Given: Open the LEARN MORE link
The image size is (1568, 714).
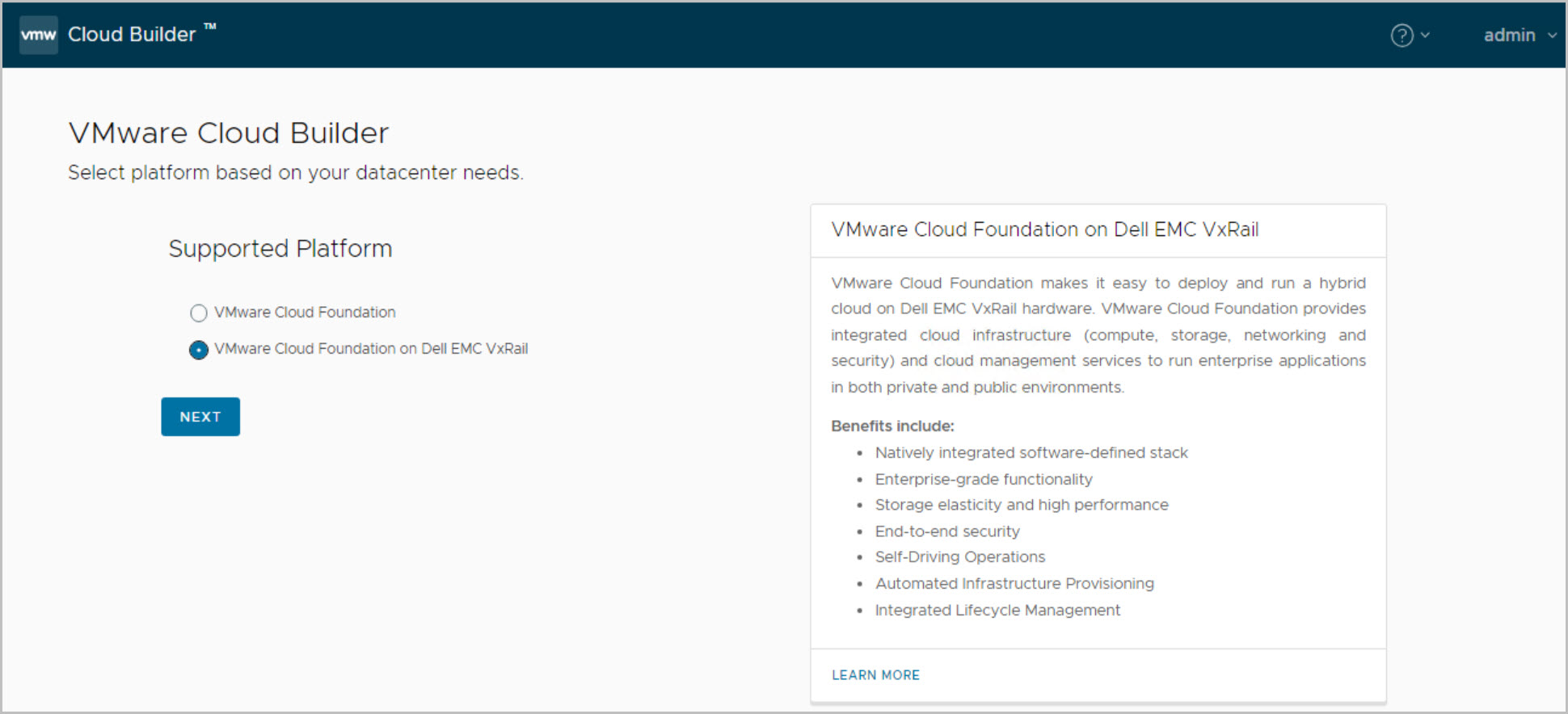Looking at the screenshot, I should [875, 675].
